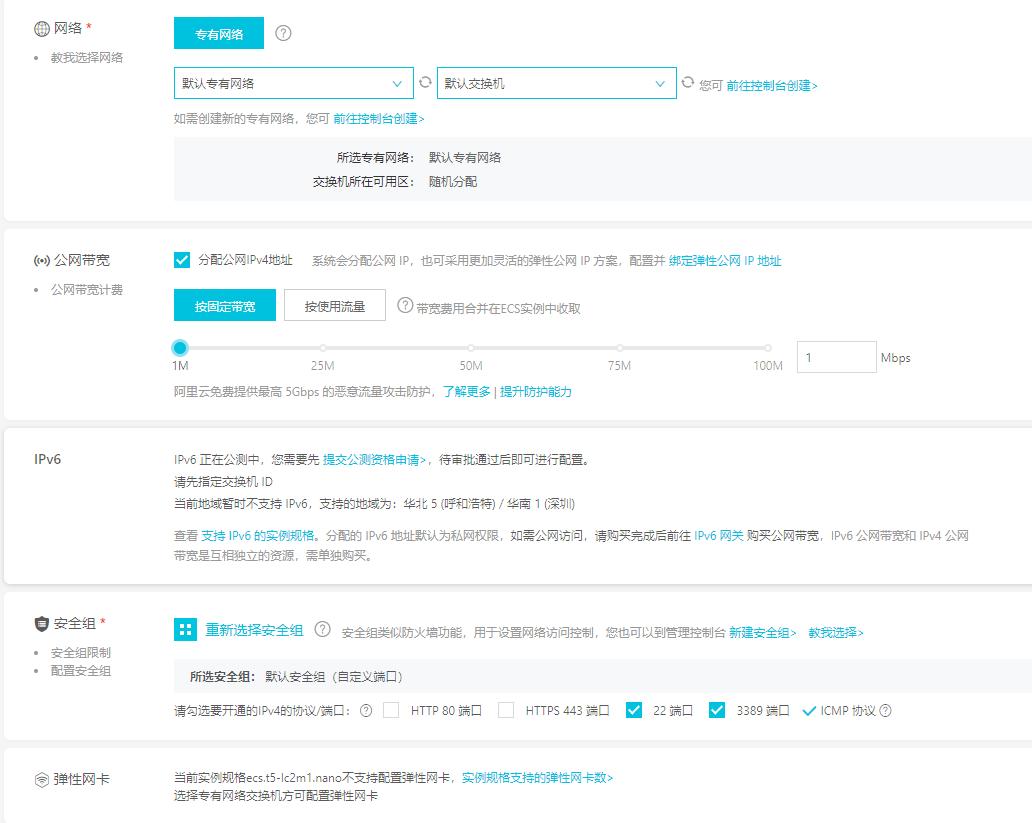Switch to the 按使用流量 tab

(x=335, y=304)
